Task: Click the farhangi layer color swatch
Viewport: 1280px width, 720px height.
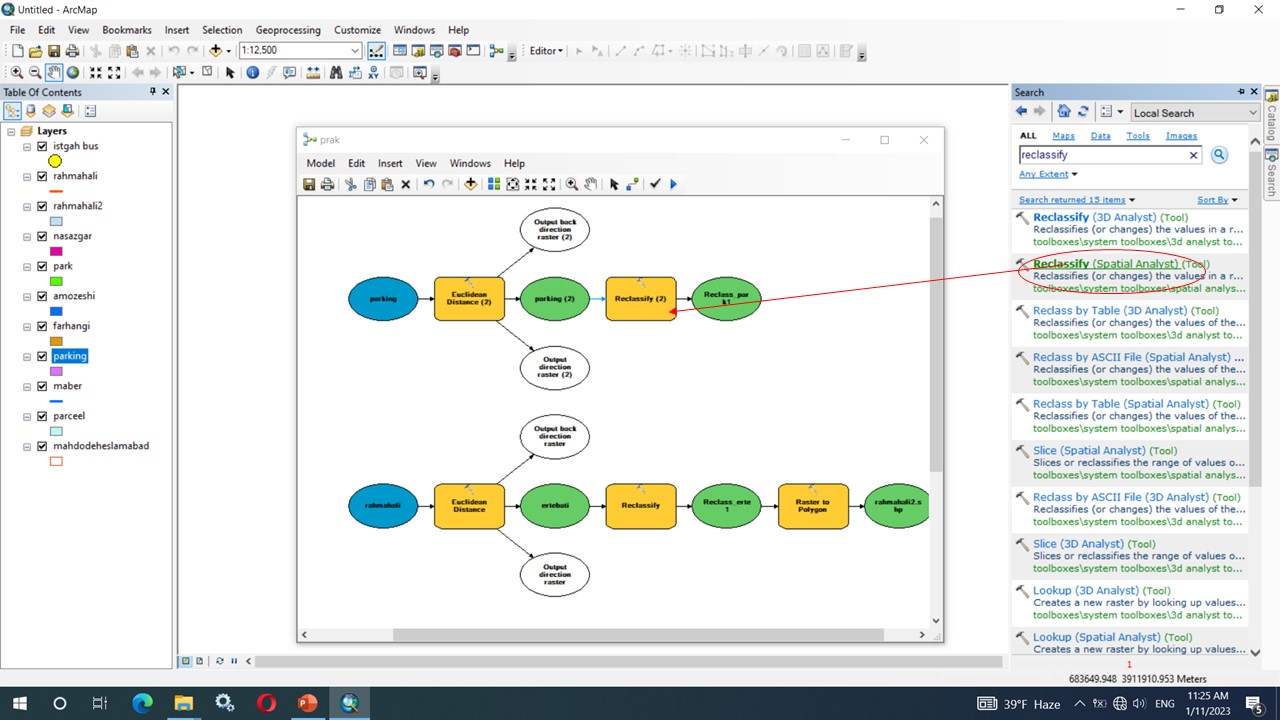Action: tap(56, 342)
